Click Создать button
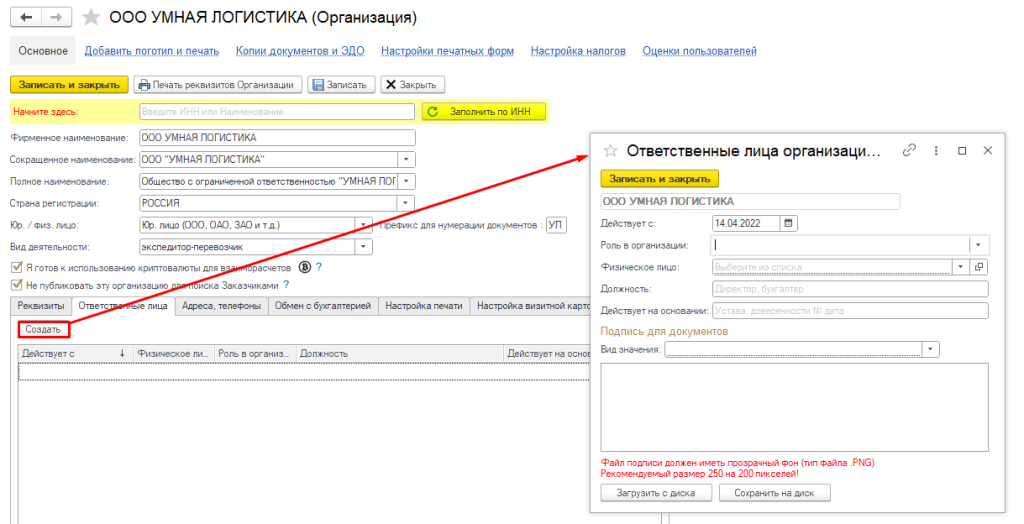1024x524 pixels. tap(43, 329)
